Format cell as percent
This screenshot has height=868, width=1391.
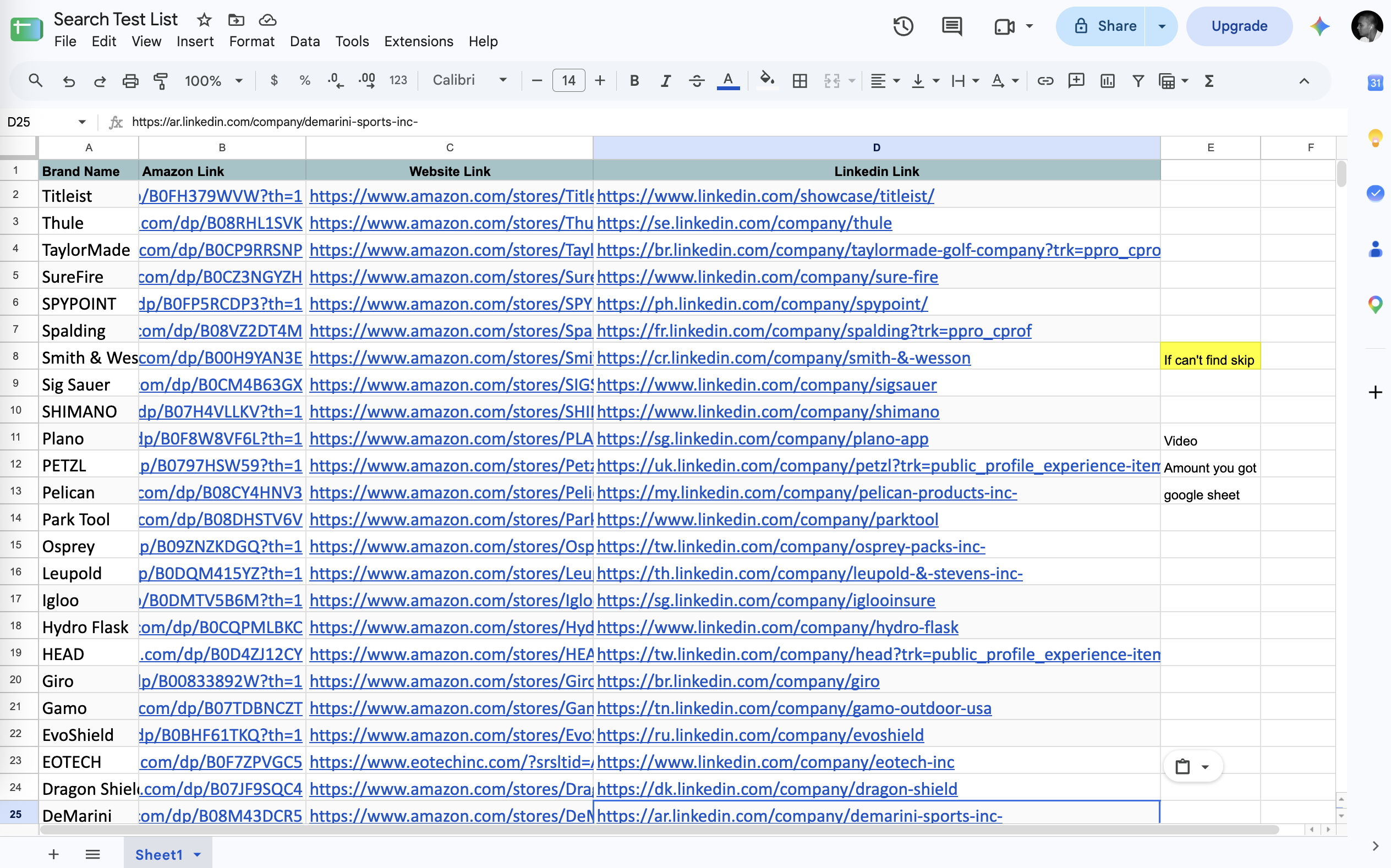click(x=305, y=80)
